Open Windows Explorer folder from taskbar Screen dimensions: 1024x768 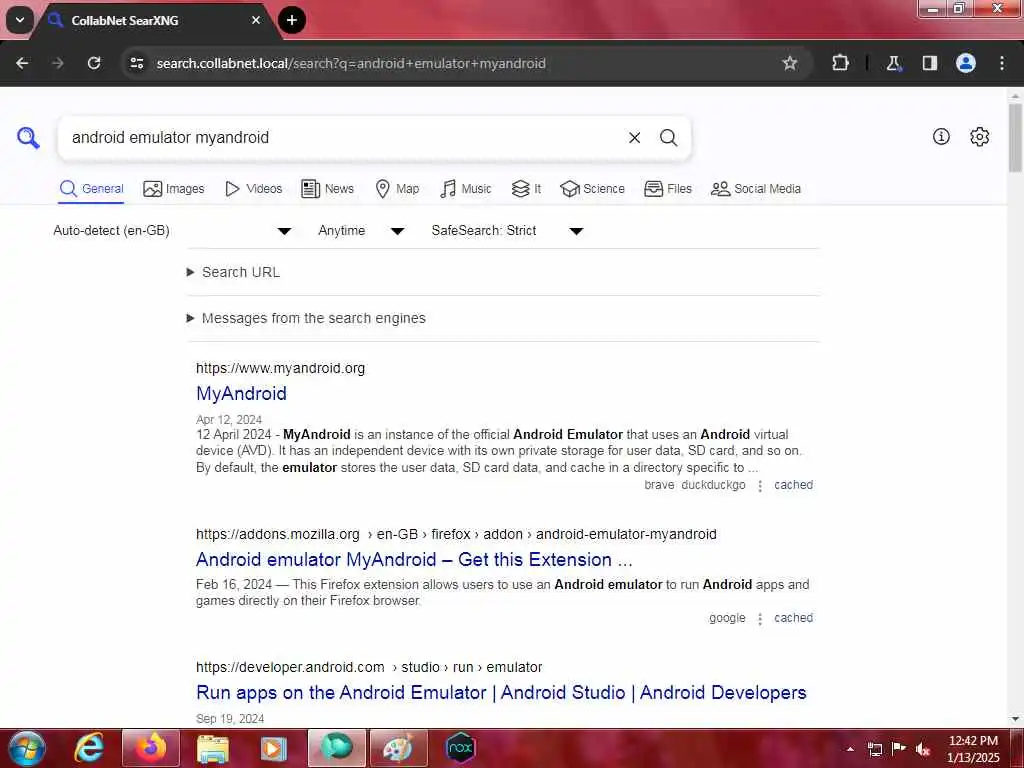[213, 748]
